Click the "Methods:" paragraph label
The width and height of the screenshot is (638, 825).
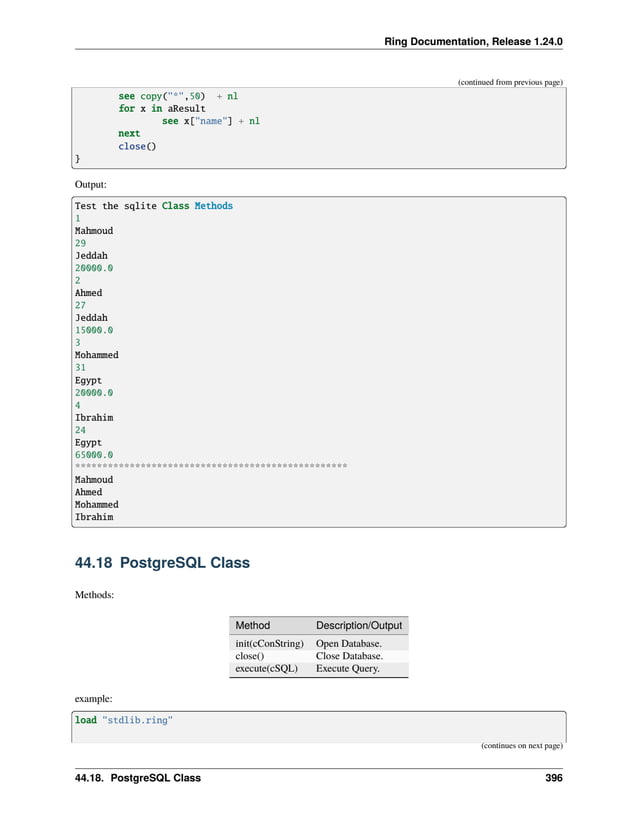(95, 595)
